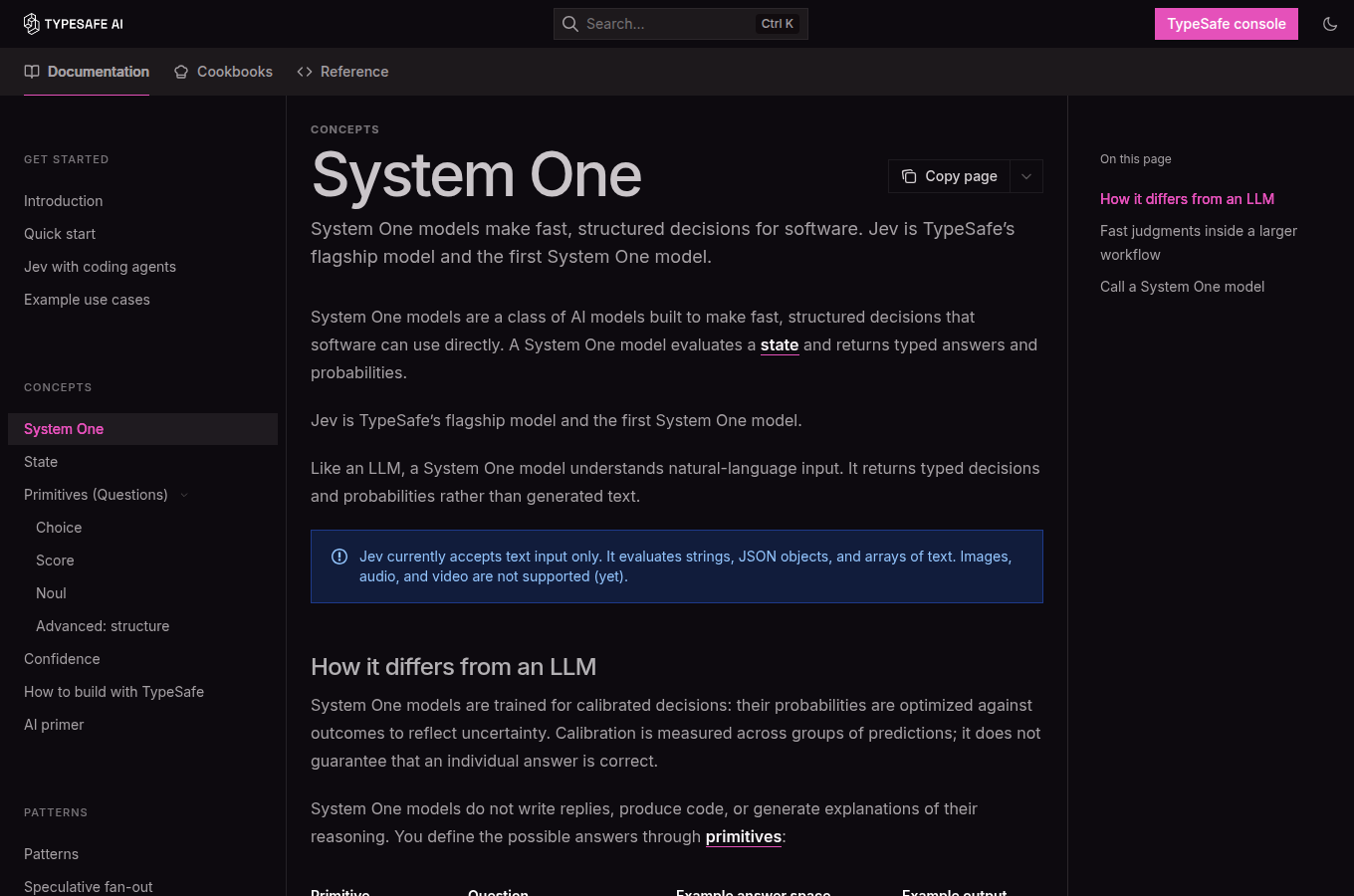
Task: Click the TypeSafe AI logo icon
Action: (x=32, y=24)
